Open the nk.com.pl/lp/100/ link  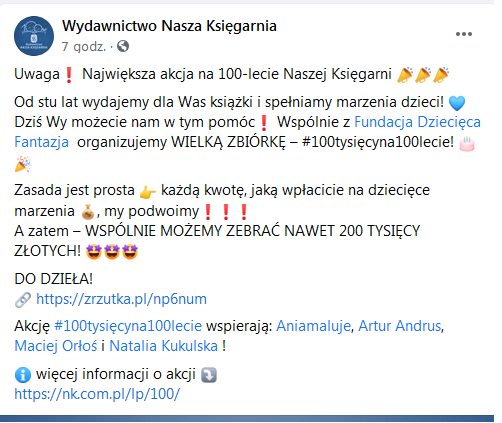pyautogui.click(x=97, y=394)
